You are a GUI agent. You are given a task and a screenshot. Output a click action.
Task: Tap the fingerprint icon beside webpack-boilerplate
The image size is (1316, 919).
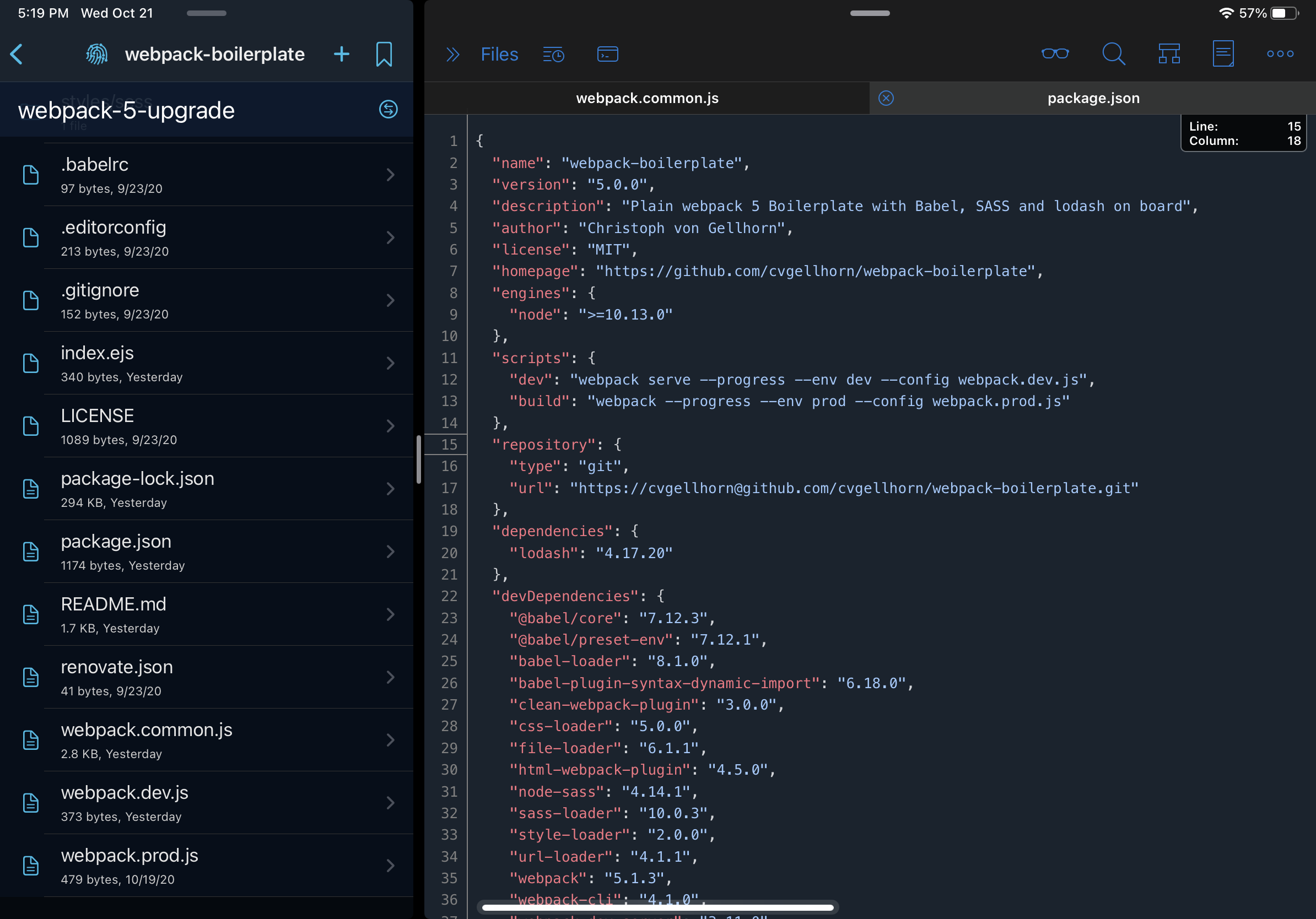pos(97,55)
